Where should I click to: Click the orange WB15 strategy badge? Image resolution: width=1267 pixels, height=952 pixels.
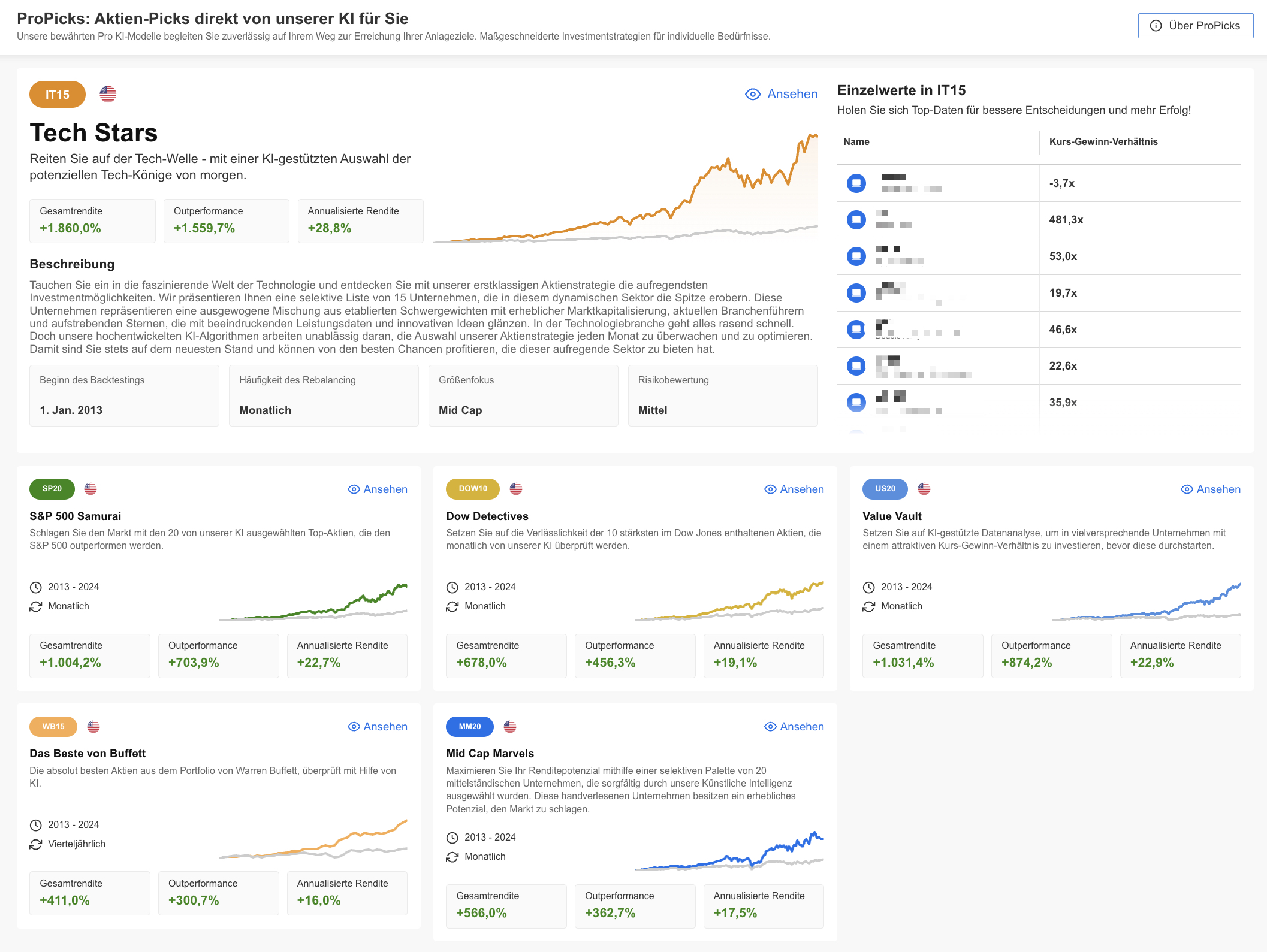pyautogui.click(x=53, y=727)
